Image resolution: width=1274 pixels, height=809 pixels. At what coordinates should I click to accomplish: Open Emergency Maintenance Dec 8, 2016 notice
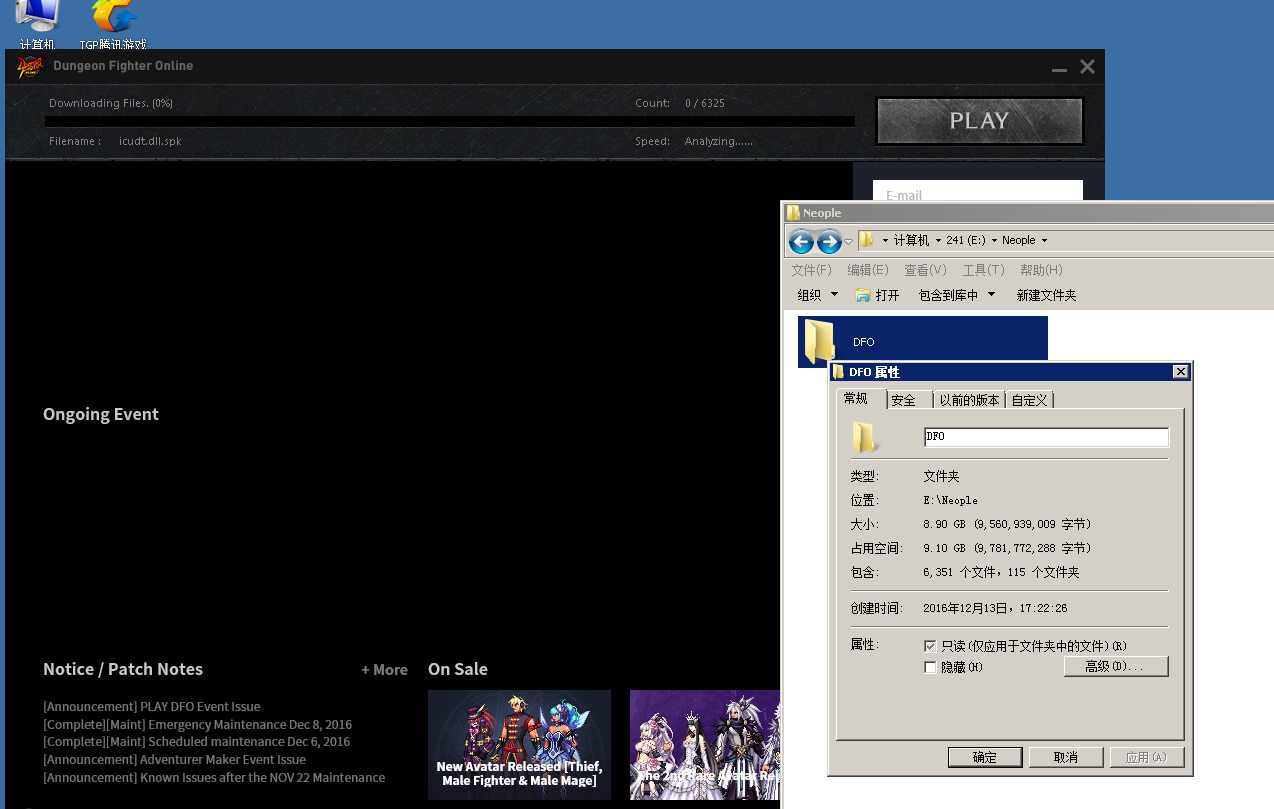click(197, 724)
